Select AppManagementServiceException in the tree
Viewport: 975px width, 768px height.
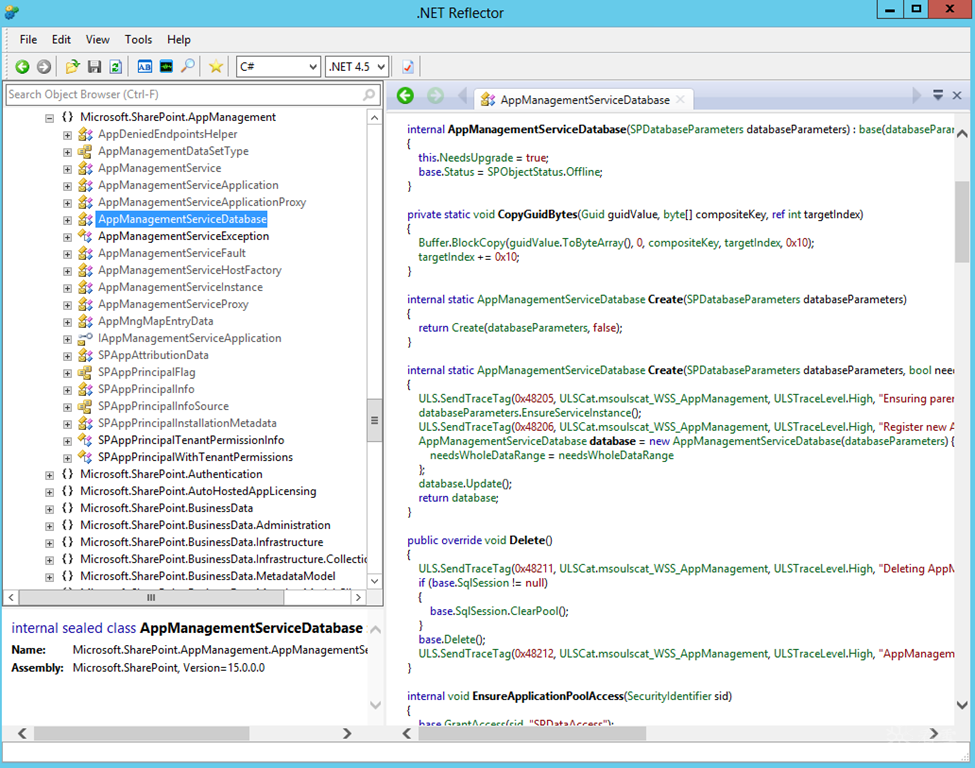click(183, 236)
